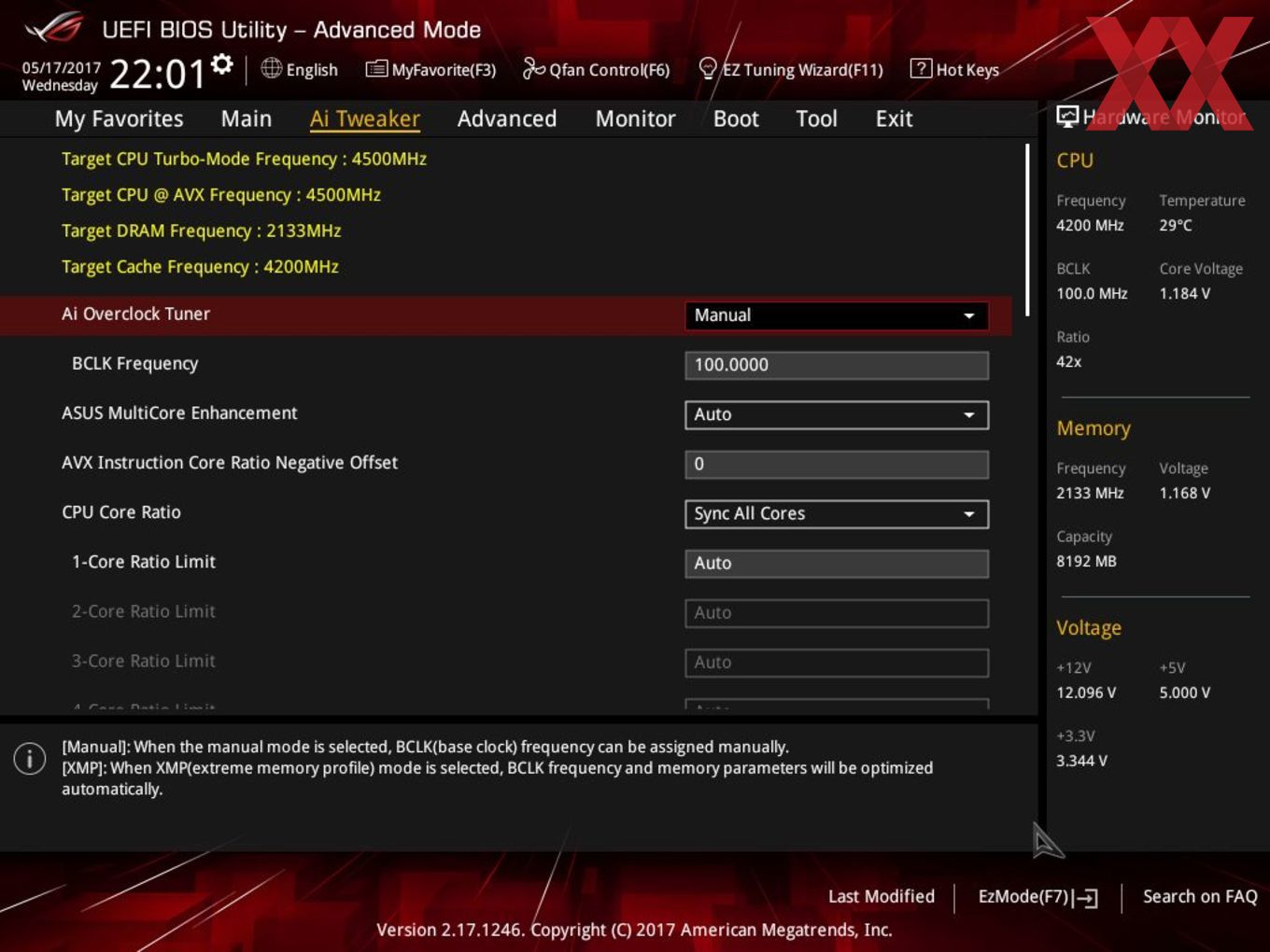Click the Hot Keys label

click(967, 70)
